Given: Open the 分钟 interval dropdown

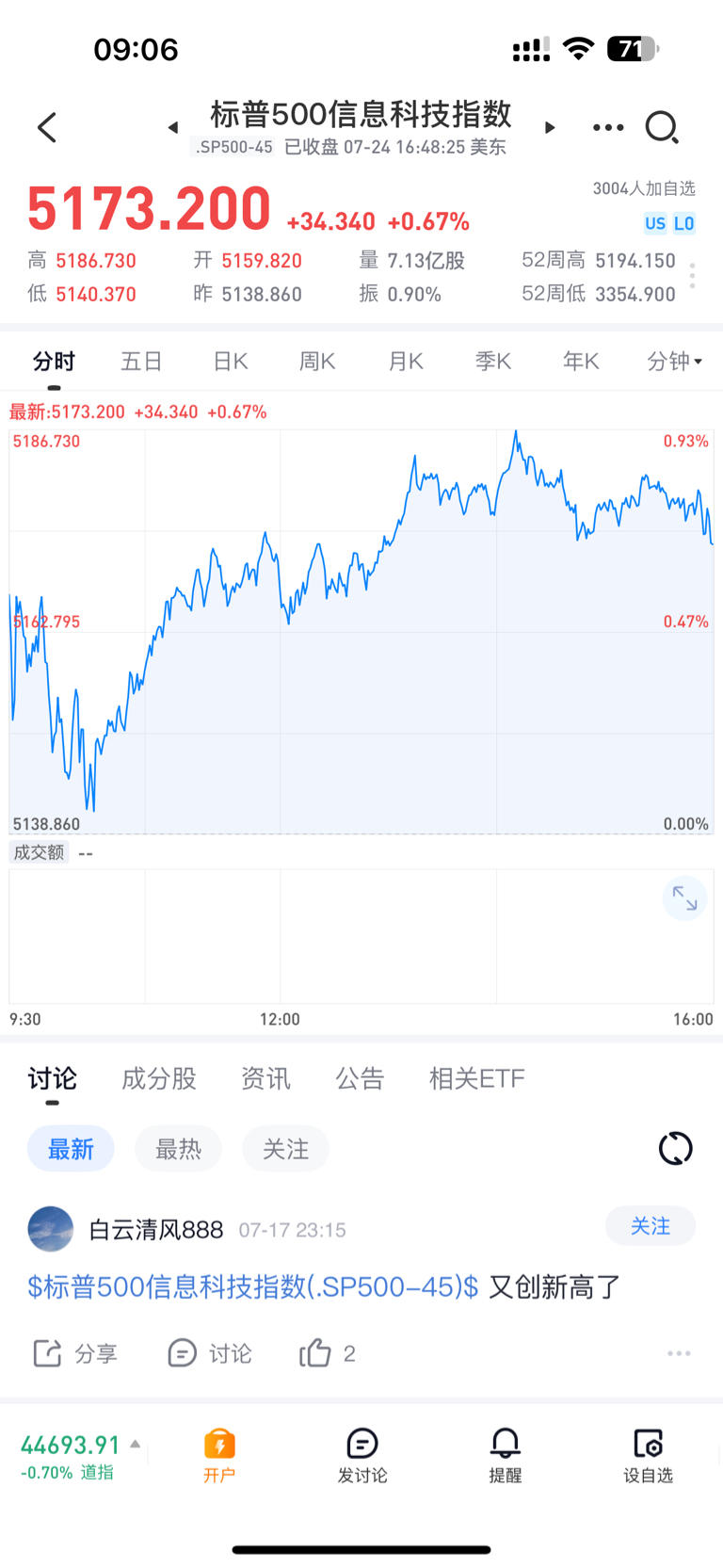Looking at the screenshot, I should tap(675, 362).
